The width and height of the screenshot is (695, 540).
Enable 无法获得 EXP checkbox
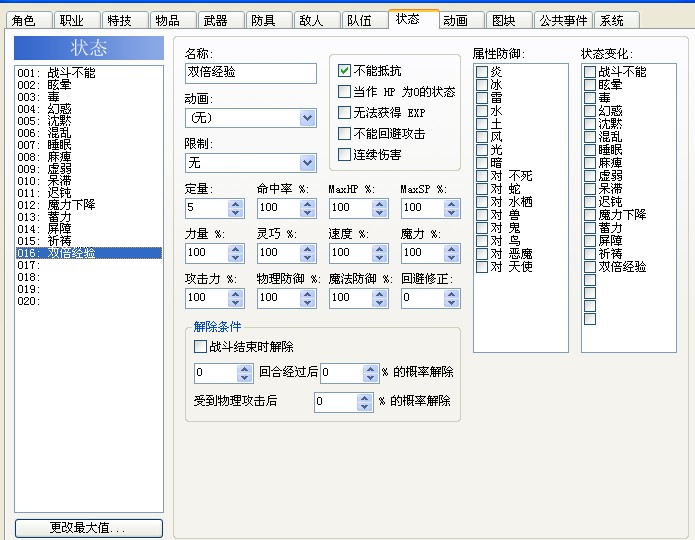[x=344, y=112]
